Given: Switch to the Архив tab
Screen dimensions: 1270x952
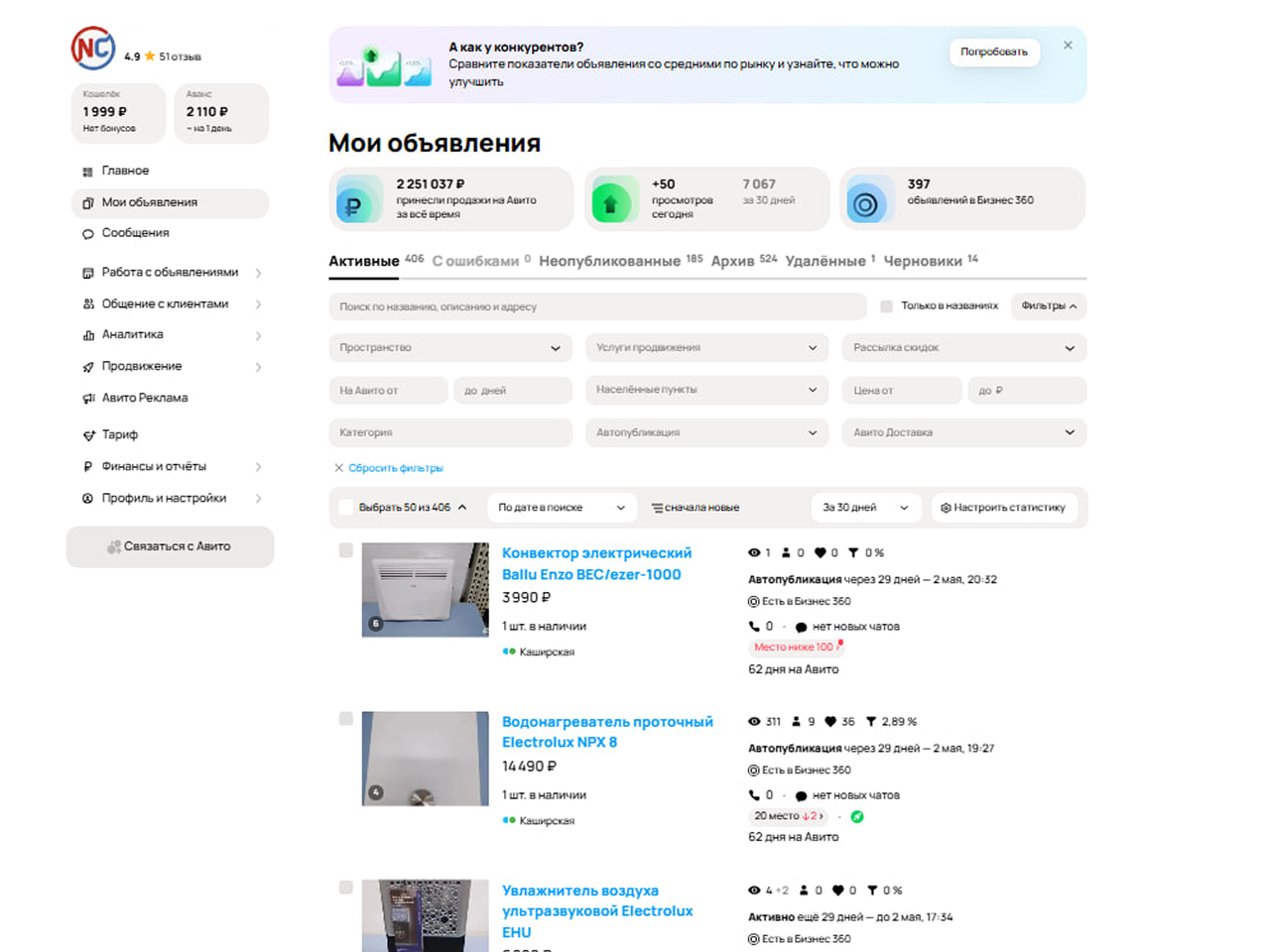Looking at the screenshot, I should click(x=744, y=261).
